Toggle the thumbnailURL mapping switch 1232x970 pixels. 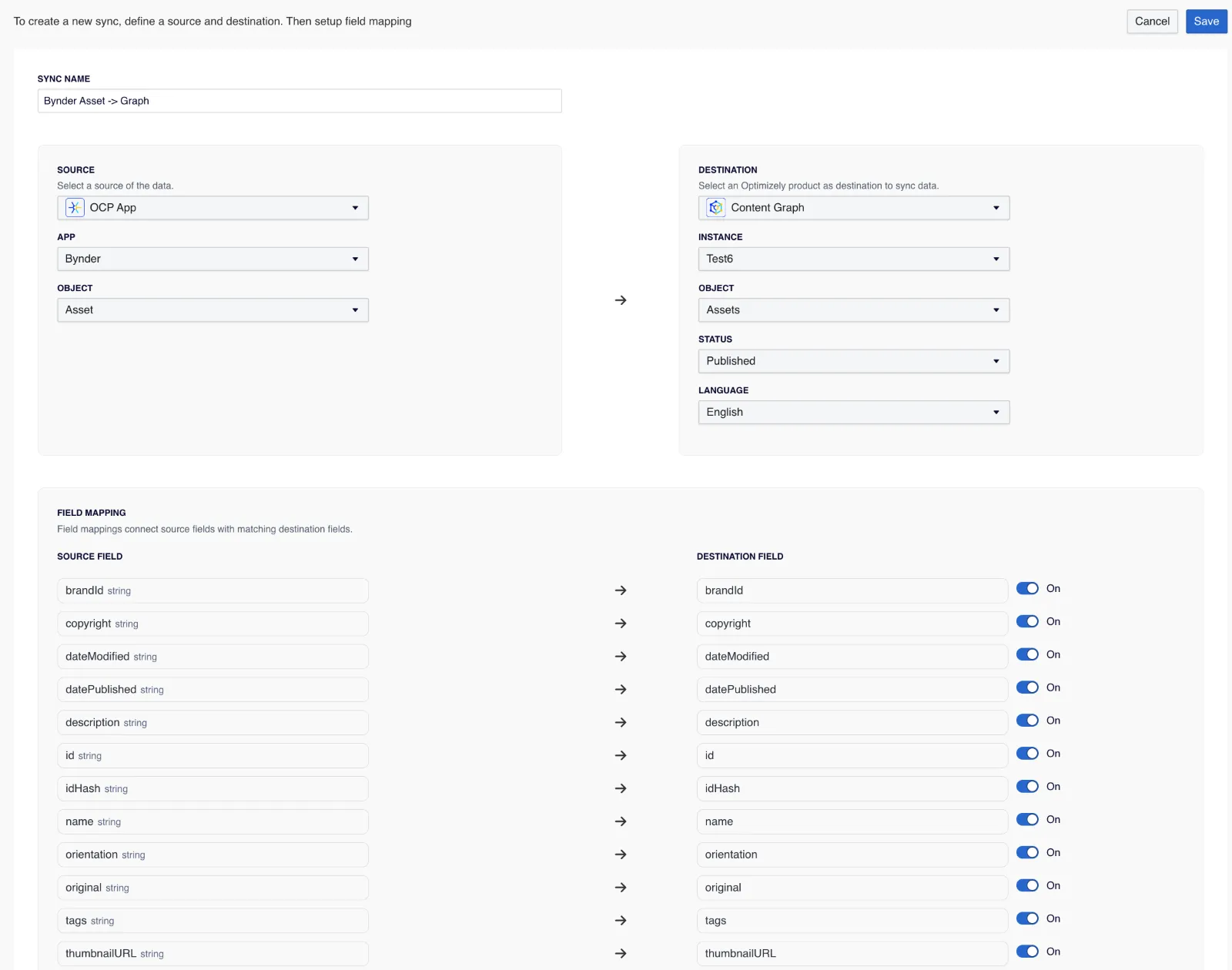1027,952
